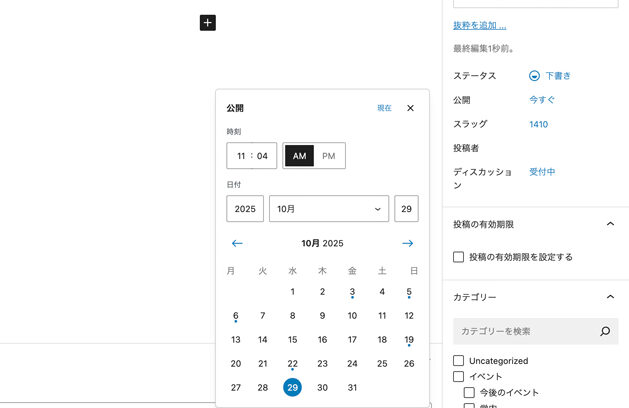Collapse the 投稿の有効期限 panel
This screenshot has width=629, height=408.
pos(610,224)
